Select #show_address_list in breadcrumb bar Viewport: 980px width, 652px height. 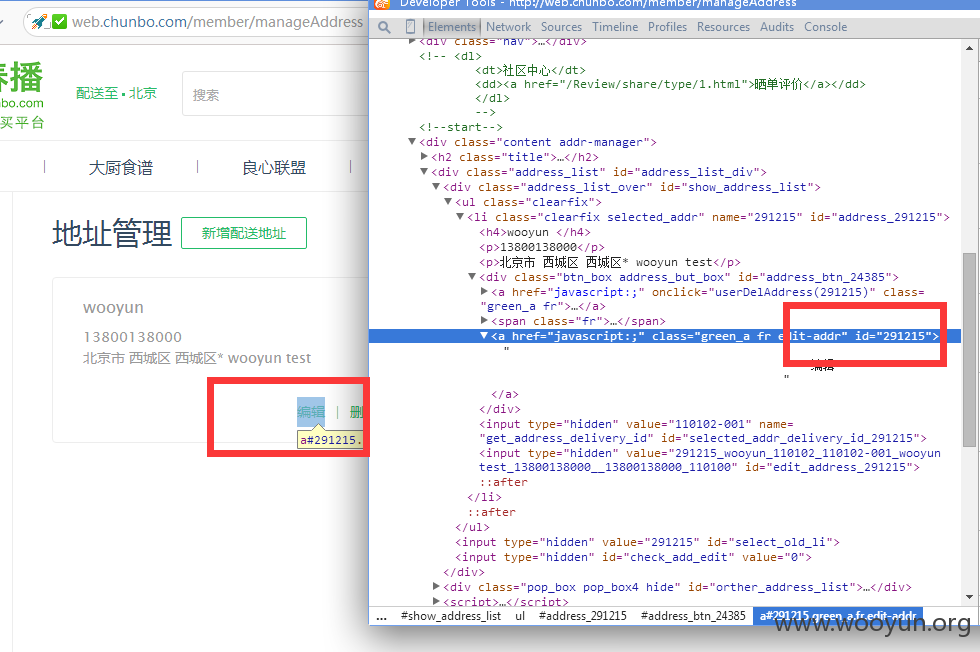pyautogui.click(x=451, y=616)
